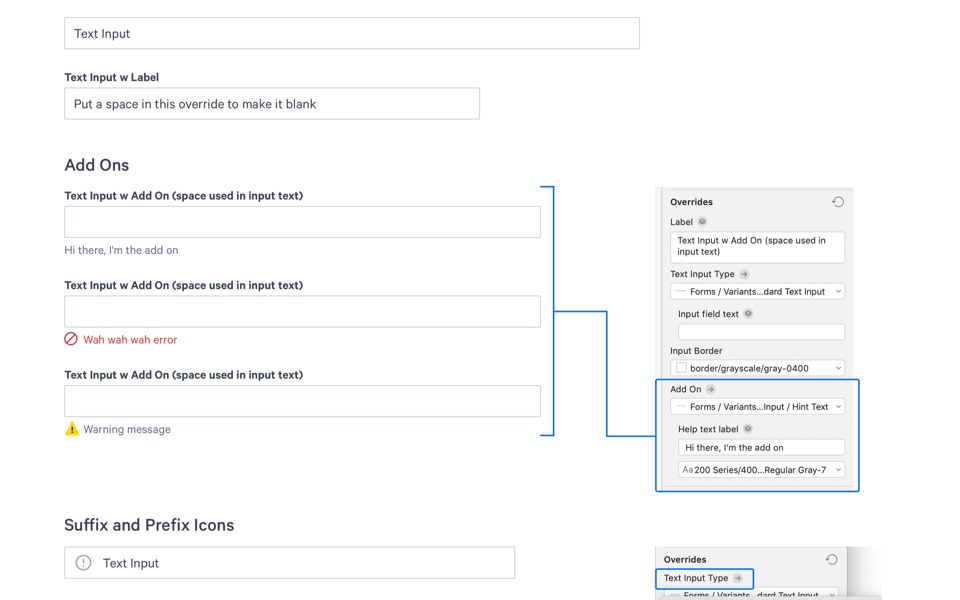960x600 pixels.
Task: Click the arrow icon next to Add On
Action: (x=711, y=389)
